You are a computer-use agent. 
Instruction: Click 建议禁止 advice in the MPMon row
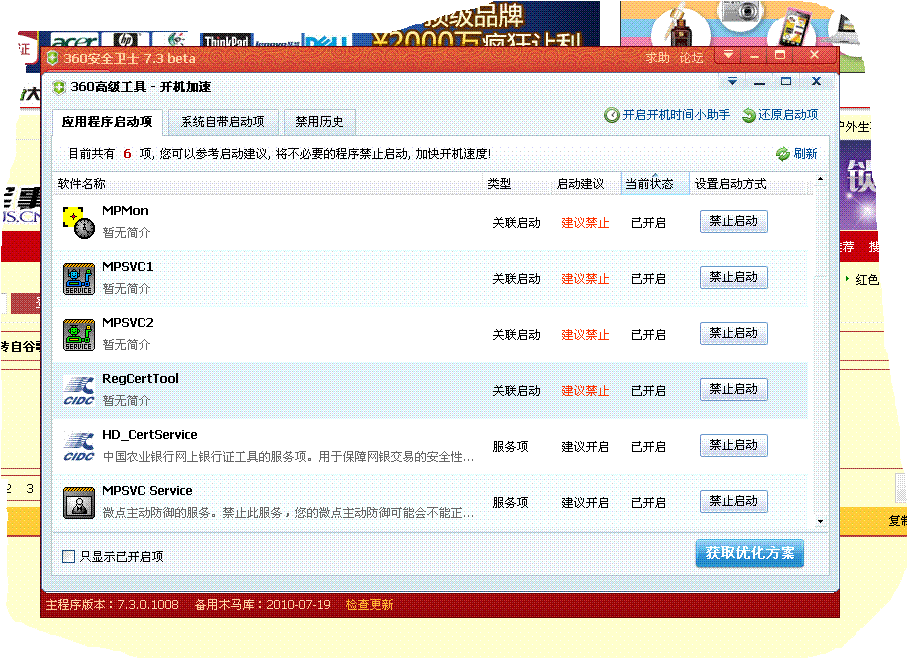tap(585, 223)
